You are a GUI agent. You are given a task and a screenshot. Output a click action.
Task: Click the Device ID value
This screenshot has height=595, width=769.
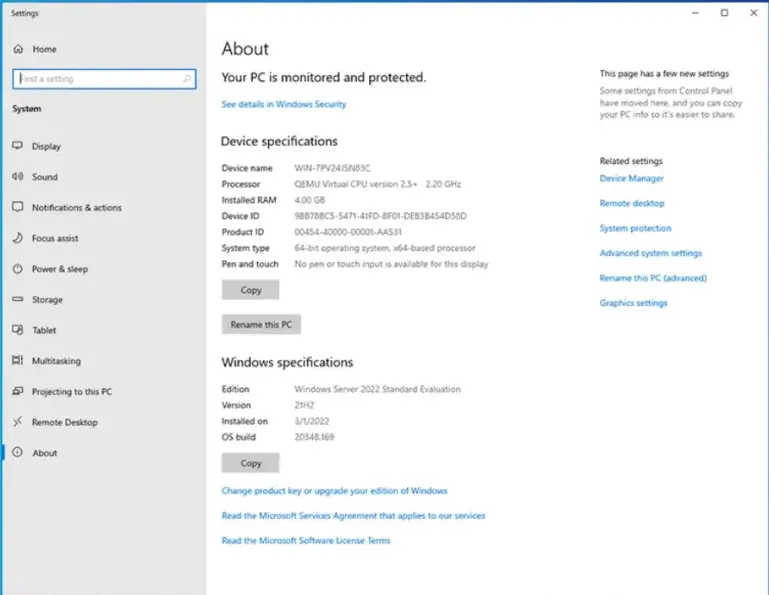coord(381,216)
